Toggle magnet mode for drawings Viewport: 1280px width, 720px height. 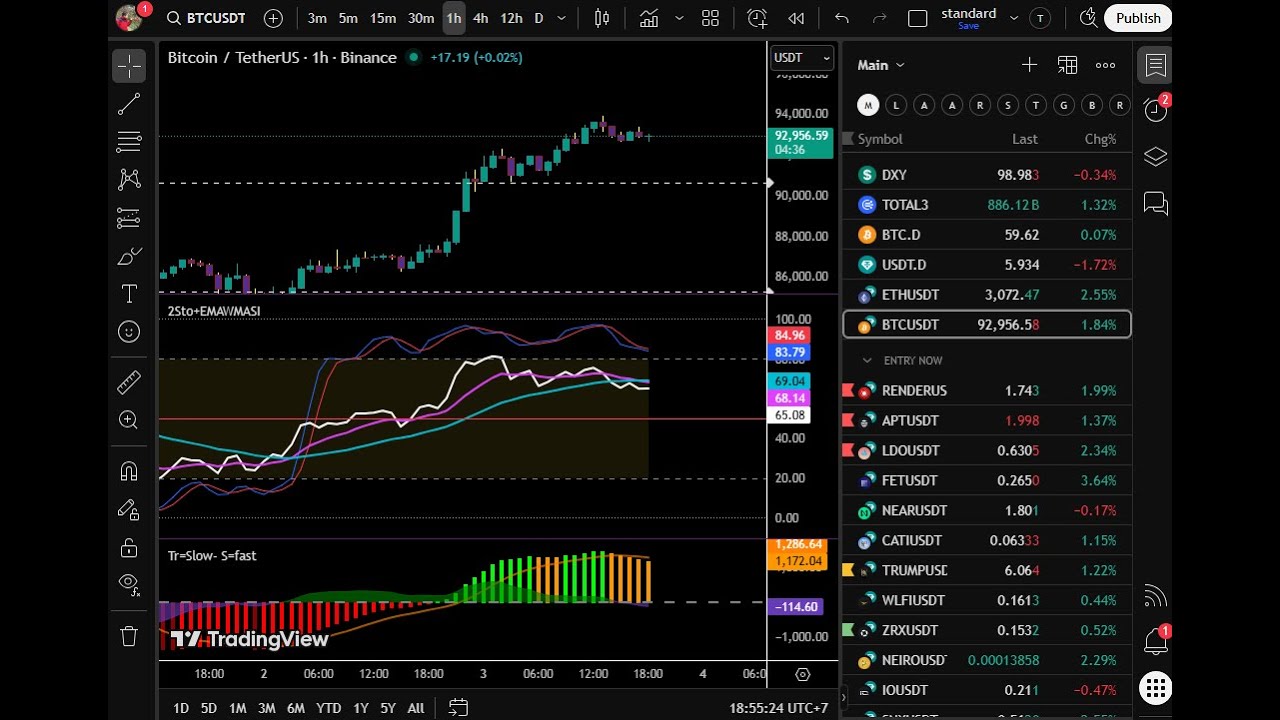tap(129, 470)
